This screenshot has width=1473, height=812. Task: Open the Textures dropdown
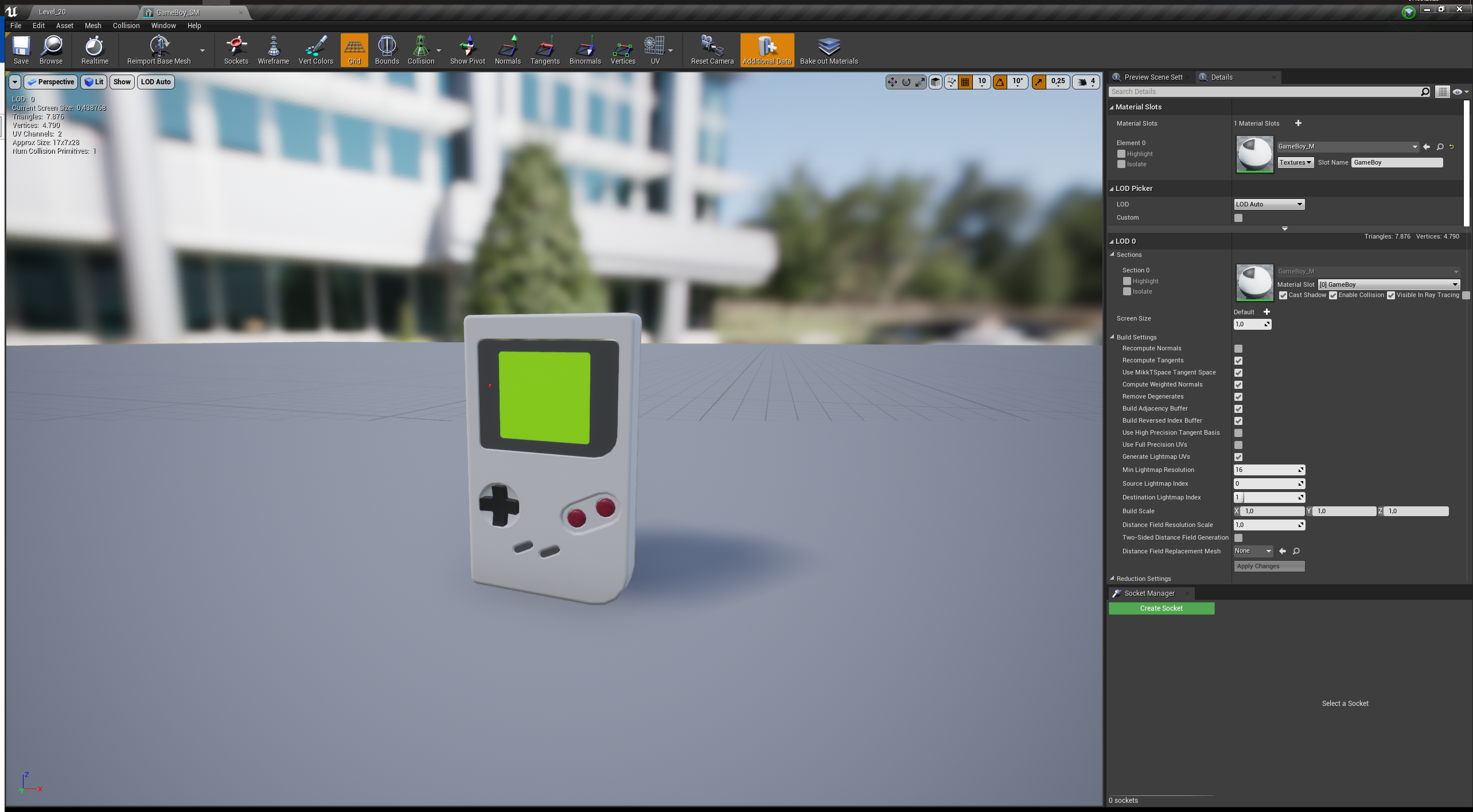[x=1295, y=162]
